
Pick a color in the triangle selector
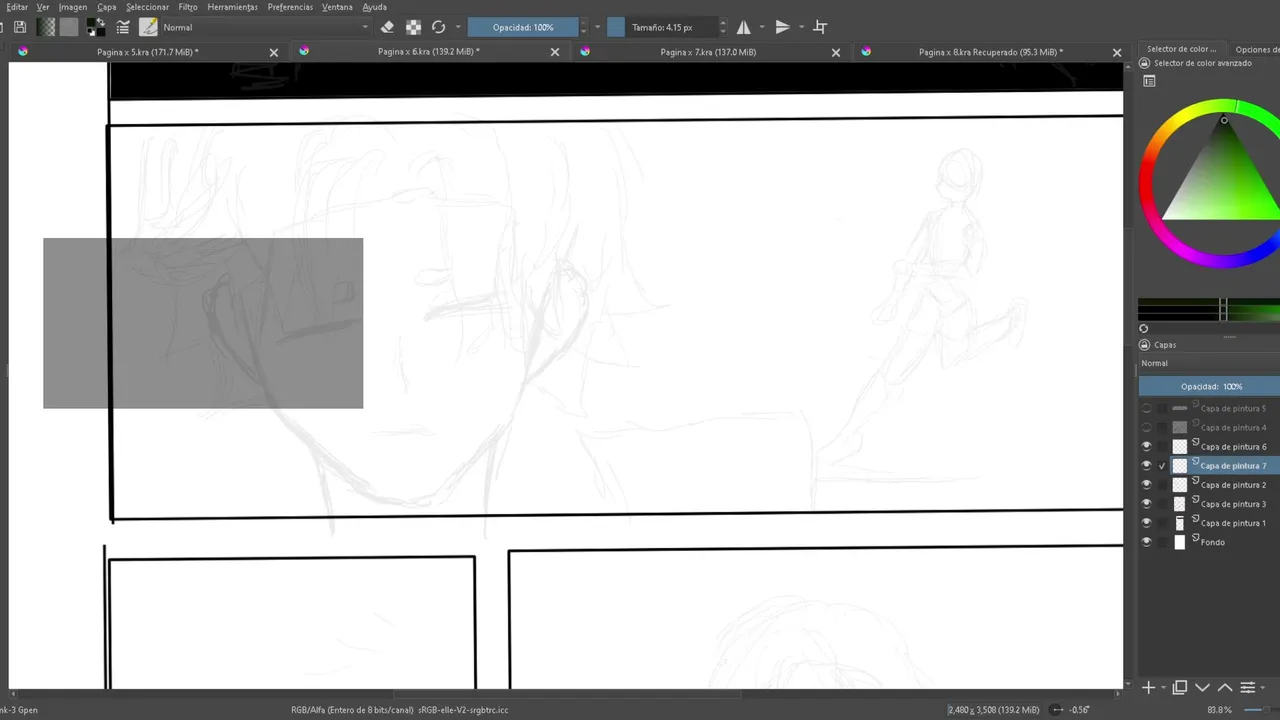click(x=1222, y=180)
